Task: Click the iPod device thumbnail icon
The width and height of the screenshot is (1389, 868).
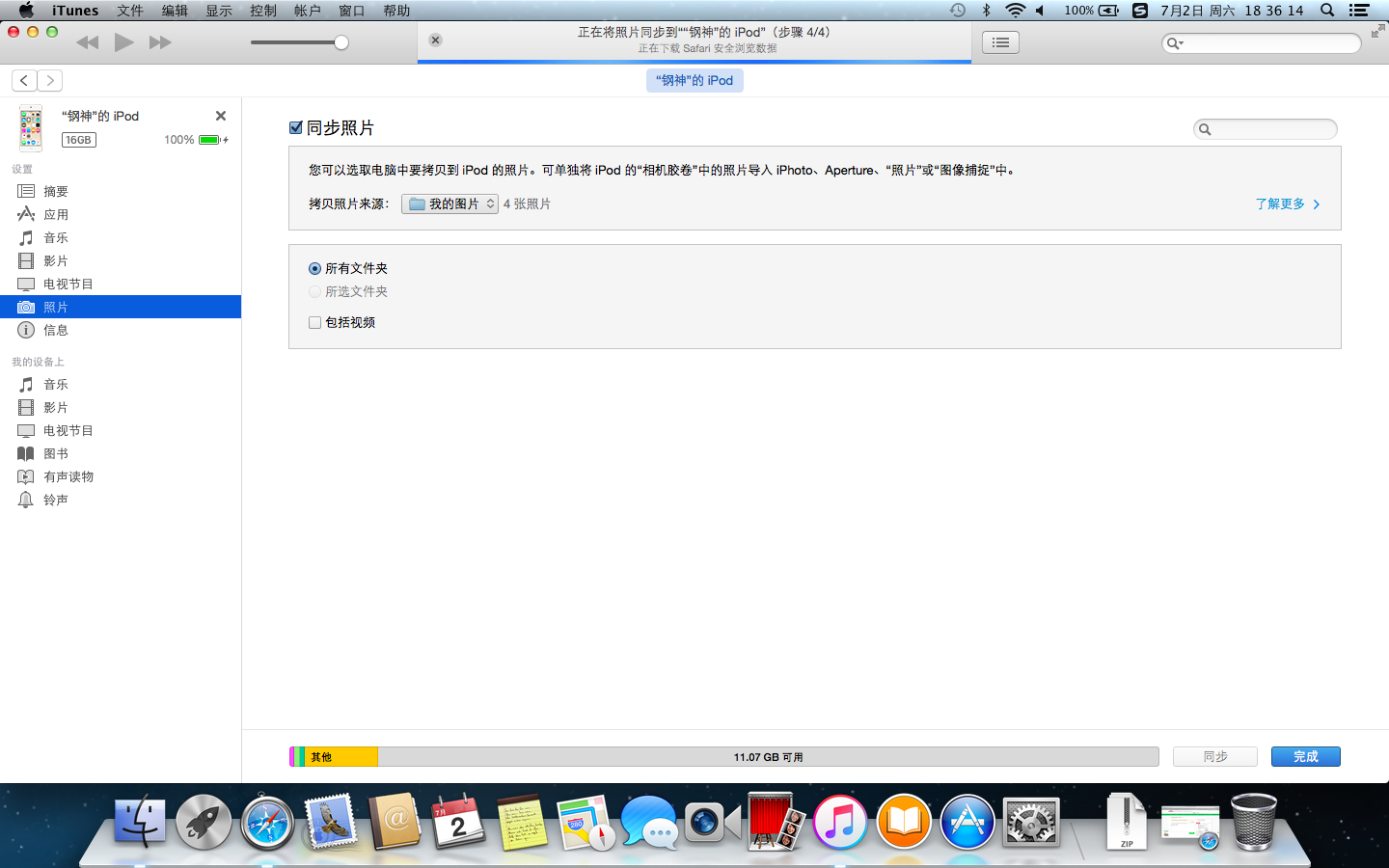Action: pyautogui.click(x=31, y=127)
